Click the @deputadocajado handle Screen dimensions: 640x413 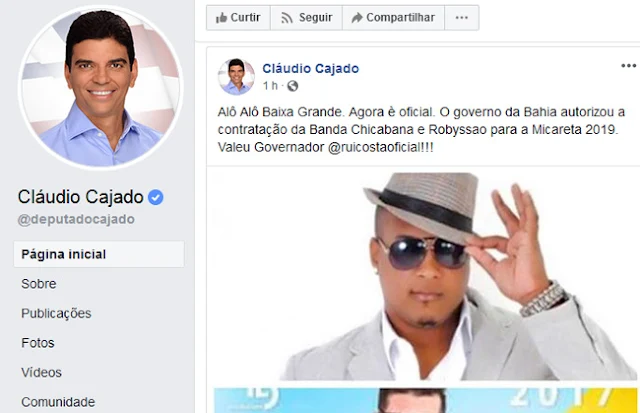(x=76, y=219)
